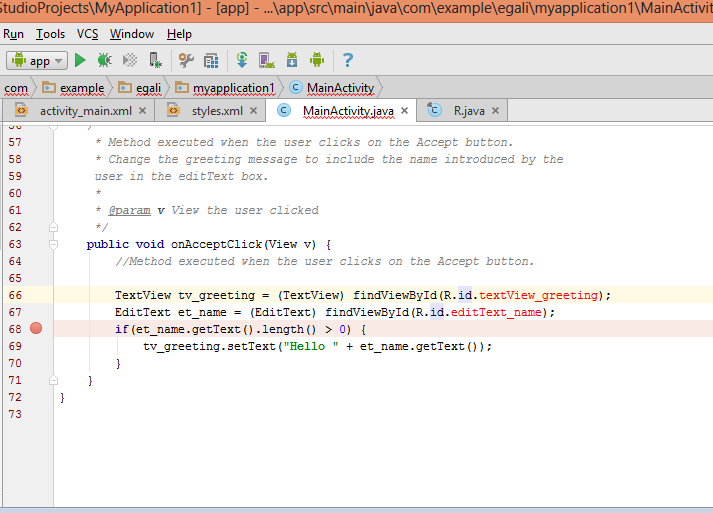The width and height of the screenshot is (713, 513).
Task: Click the if statement keyword on line 68
Action: pos(121,329)
